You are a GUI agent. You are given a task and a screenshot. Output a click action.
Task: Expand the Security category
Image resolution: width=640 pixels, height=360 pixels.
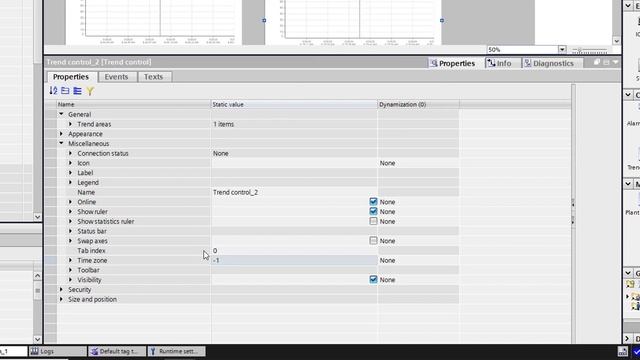[61, 289]
